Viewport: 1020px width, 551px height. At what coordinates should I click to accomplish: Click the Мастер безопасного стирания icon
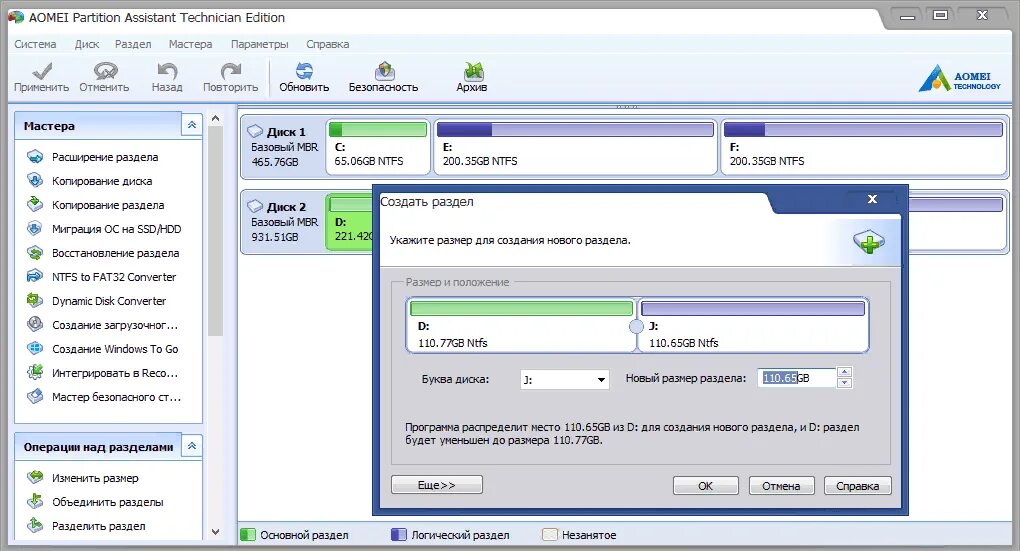tap(34, 397)
